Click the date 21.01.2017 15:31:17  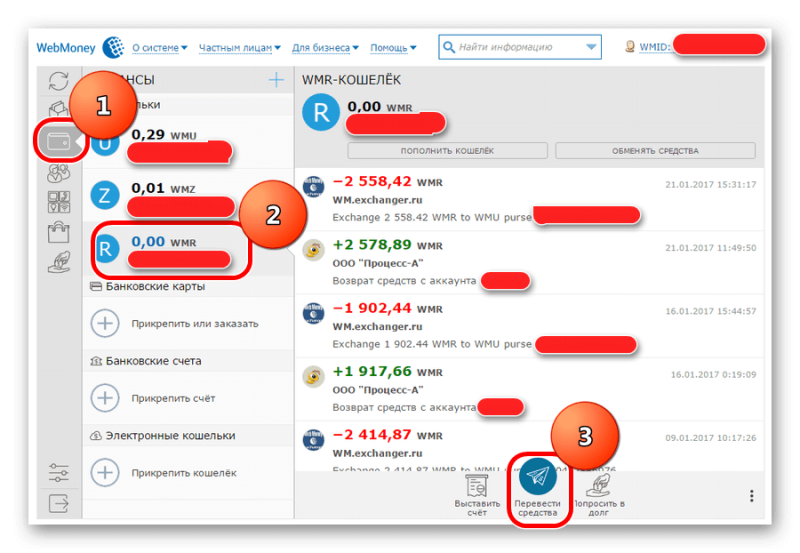711,185
